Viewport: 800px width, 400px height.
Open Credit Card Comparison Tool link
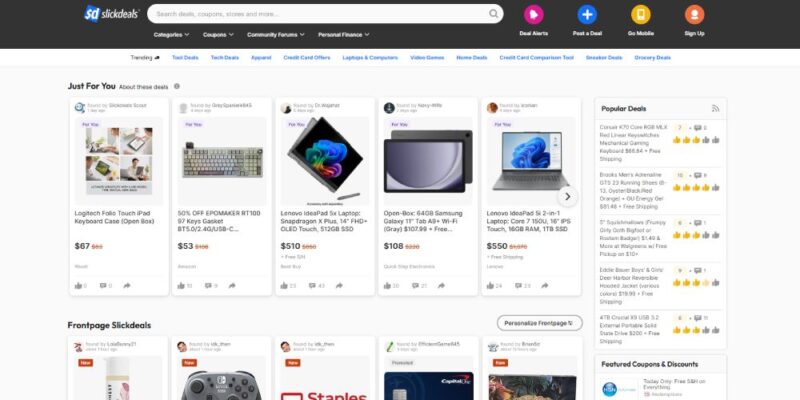click(537, 58)
